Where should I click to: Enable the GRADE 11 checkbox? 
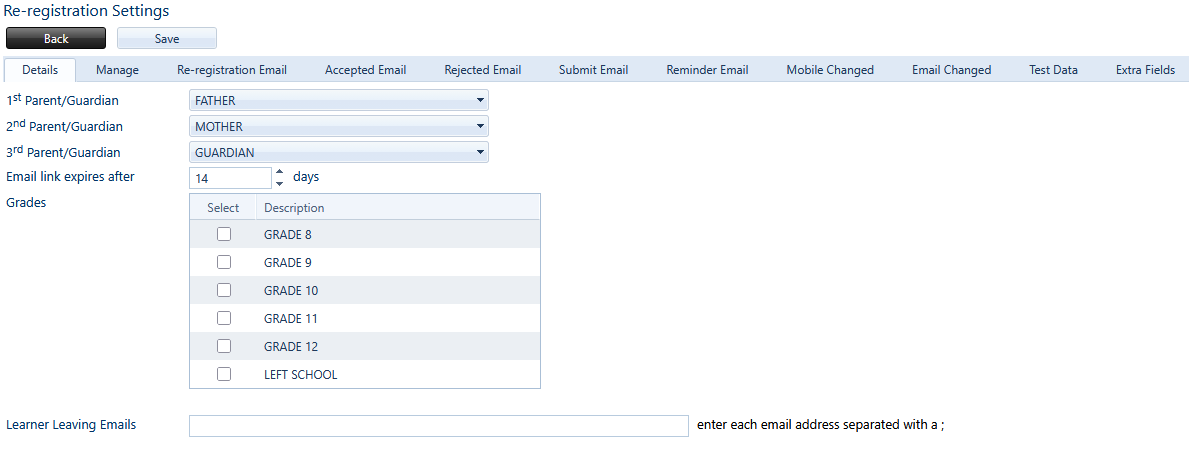pyautogui.click(x=224, y=318)
